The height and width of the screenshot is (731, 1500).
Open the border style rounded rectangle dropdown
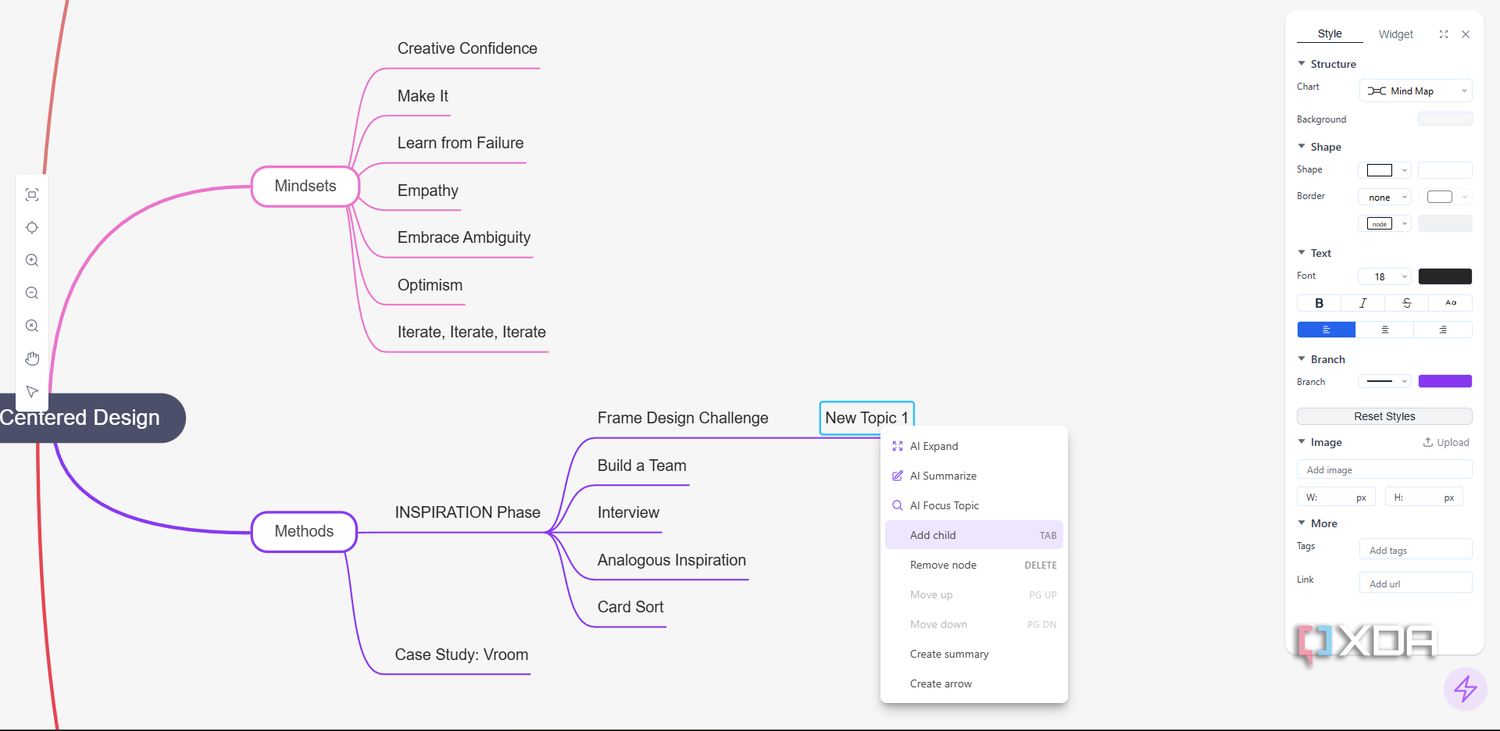(x=1446, y=197)
